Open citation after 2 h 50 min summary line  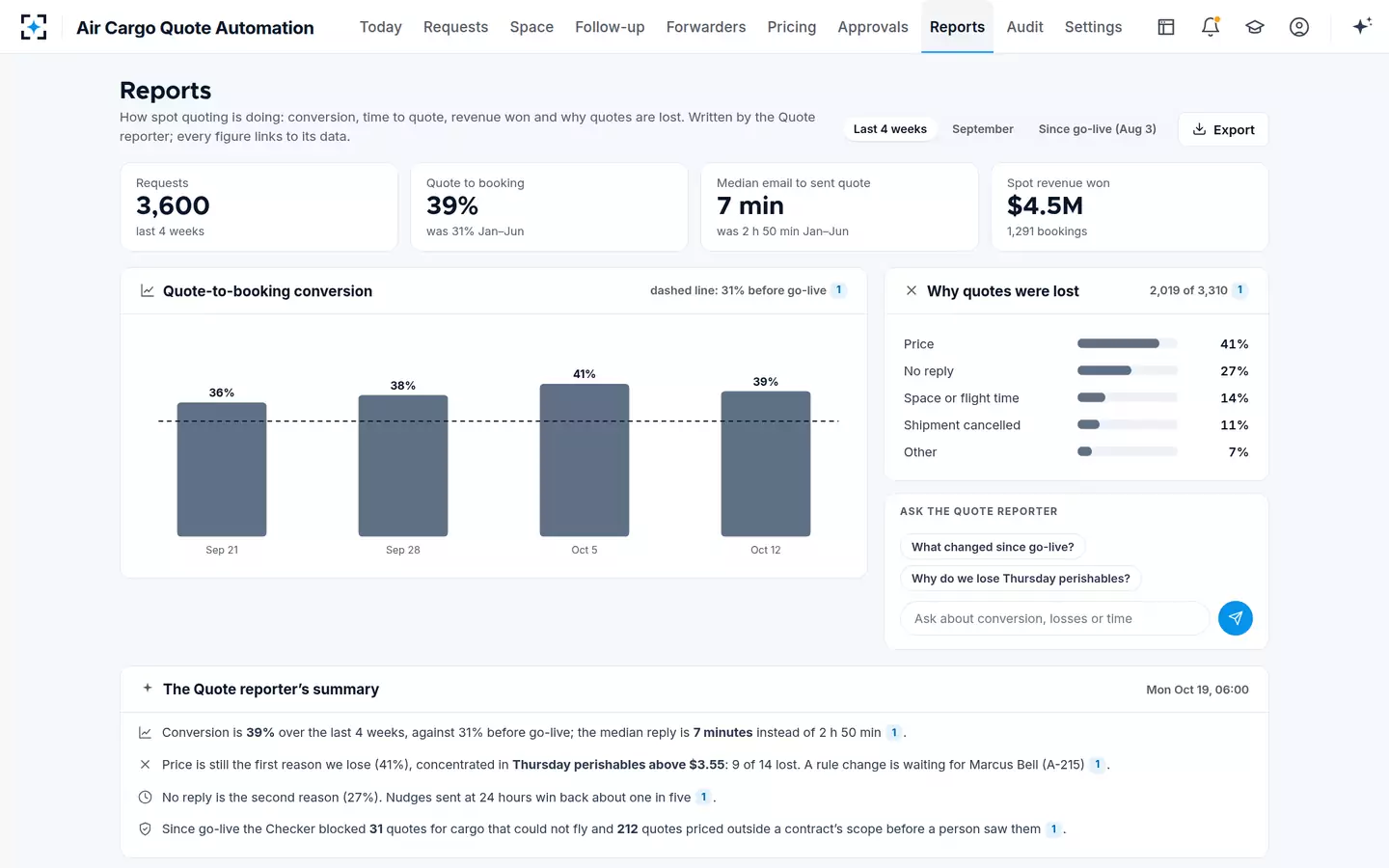point(894,733)
